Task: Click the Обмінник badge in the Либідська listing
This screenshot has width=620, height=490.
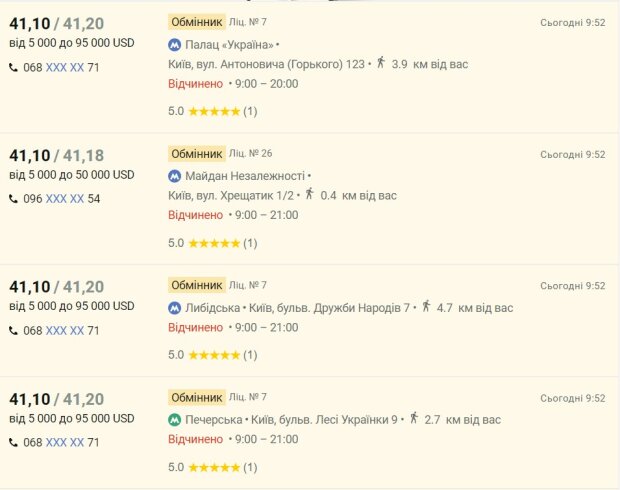Action: [197, 285]
